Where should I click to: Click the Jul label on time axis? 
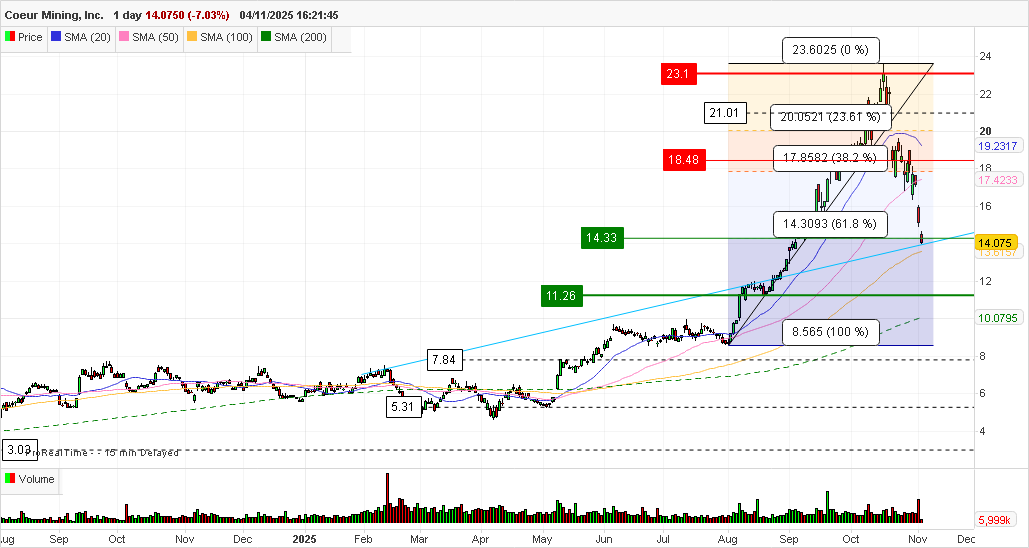tap(663, 539)
